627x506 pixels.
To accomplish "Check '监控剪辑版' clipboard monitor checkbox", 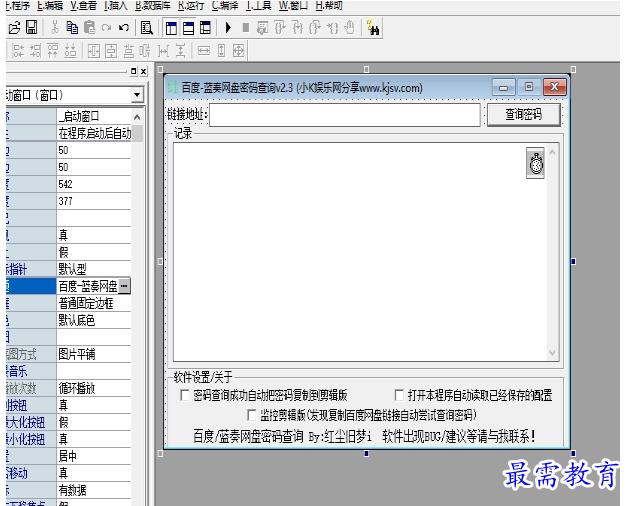I will pyautogui.click(x=251, y=415).
